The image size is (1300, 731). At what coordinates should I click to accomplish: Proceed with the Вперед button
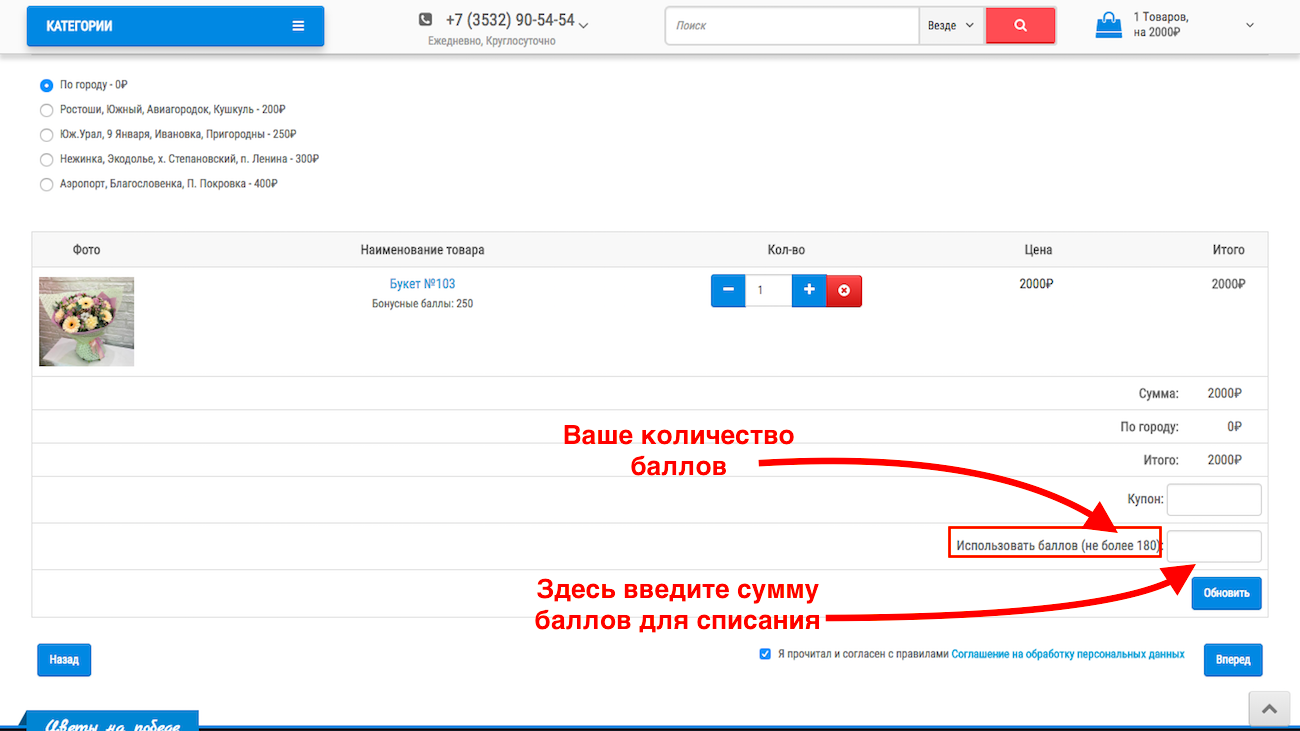(1233, 660)
